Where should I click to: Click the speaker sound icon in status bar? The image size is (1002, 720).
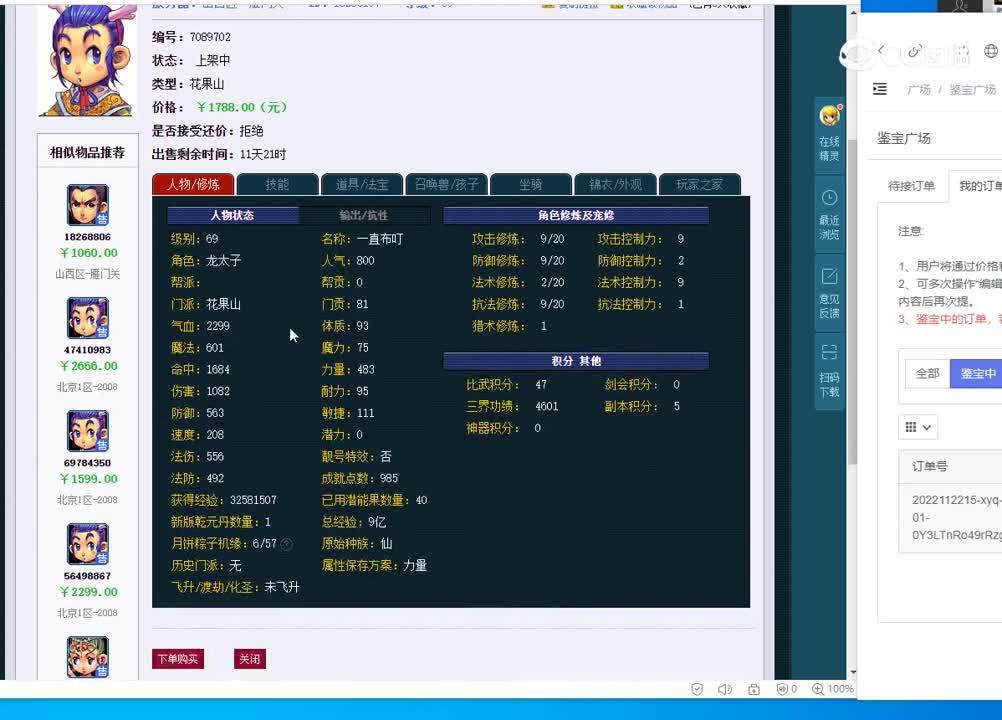point(725,689)
